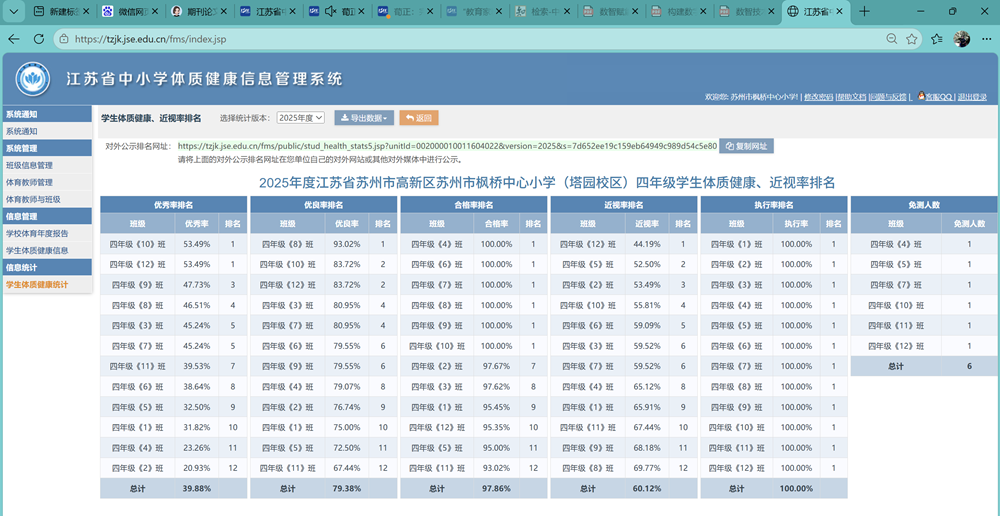Click the orange 返回 button
1000x516 pixels.
pyautogui.click(x=419, y=118)
